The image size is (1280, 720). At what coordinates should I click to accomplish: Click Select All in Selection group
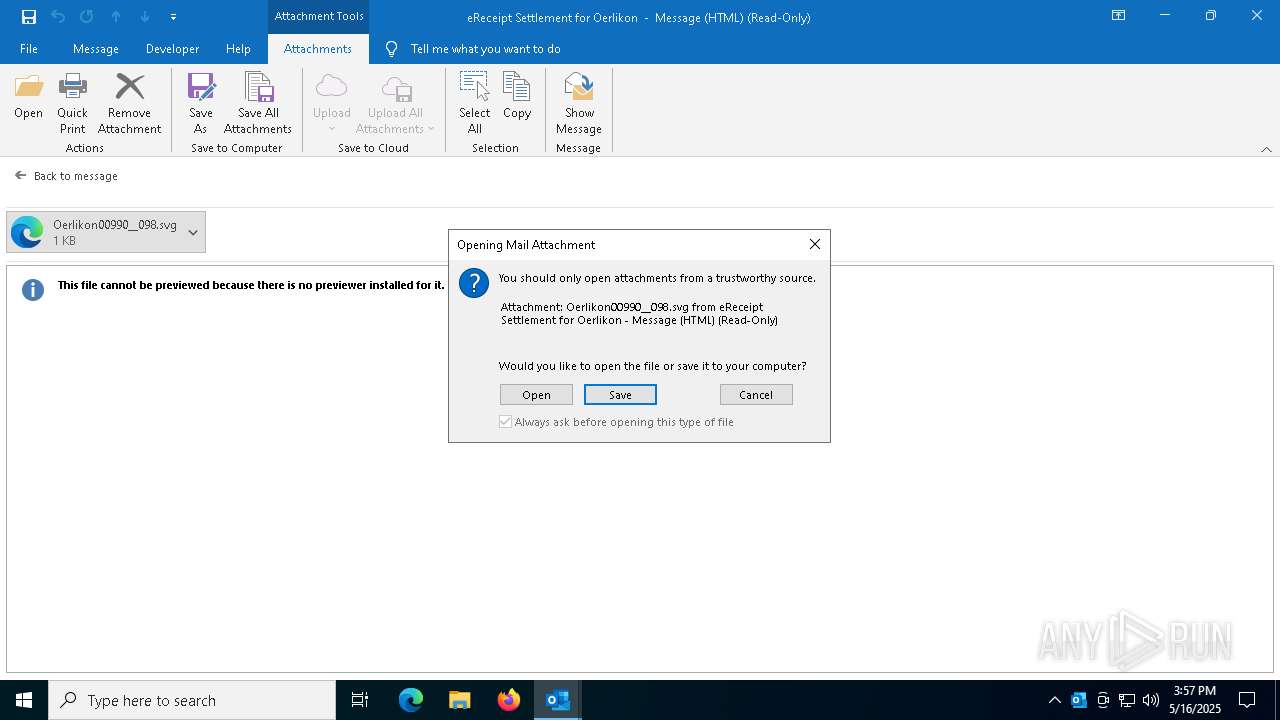click(474, 104)
